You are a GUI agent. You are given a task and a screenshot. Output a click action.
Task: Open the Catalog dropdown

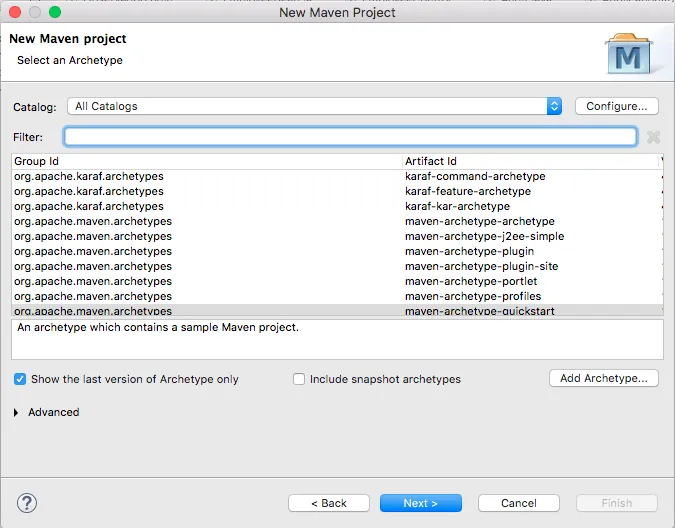pos(315,106)
